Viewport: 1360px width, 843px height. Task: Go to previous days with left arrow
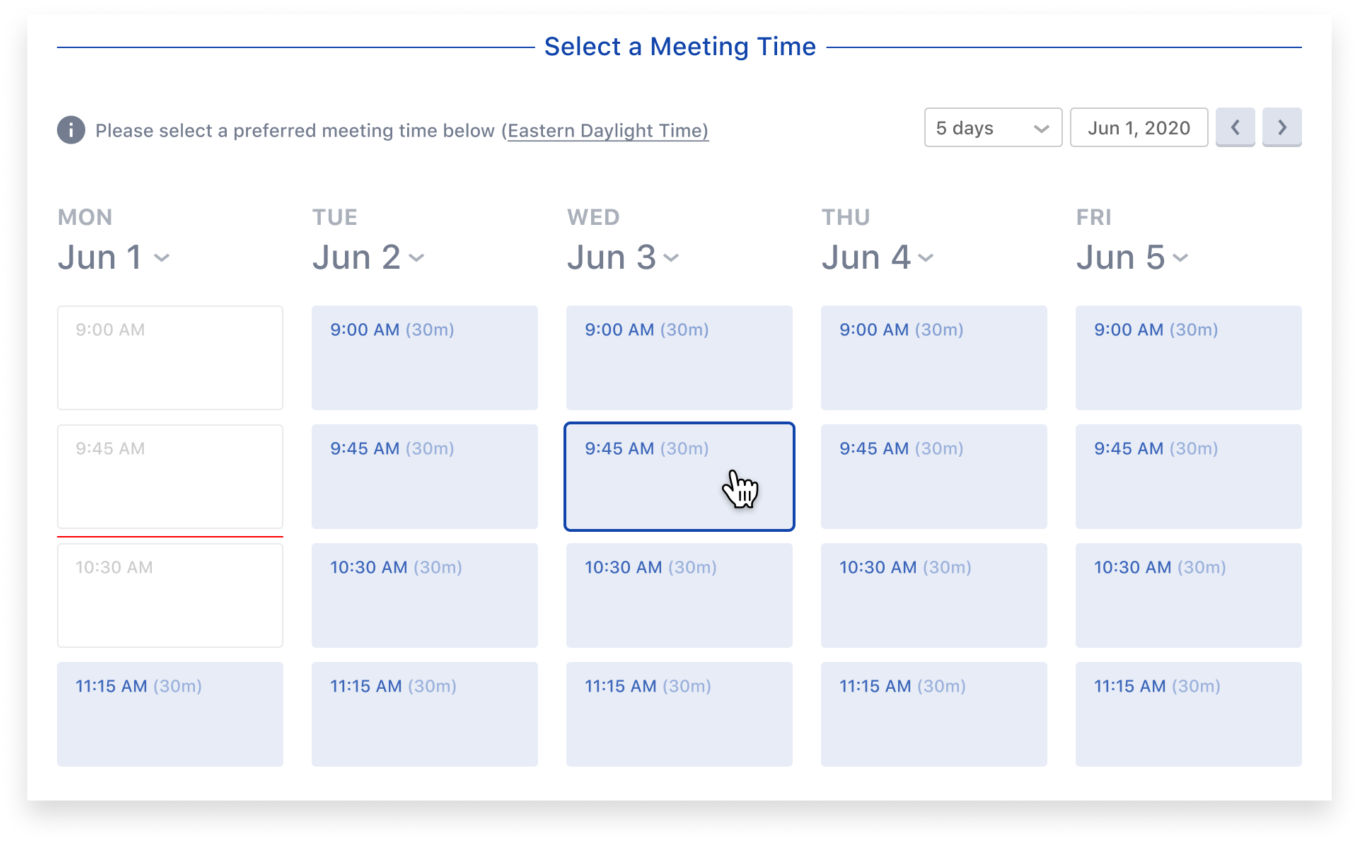(1235, 128)
